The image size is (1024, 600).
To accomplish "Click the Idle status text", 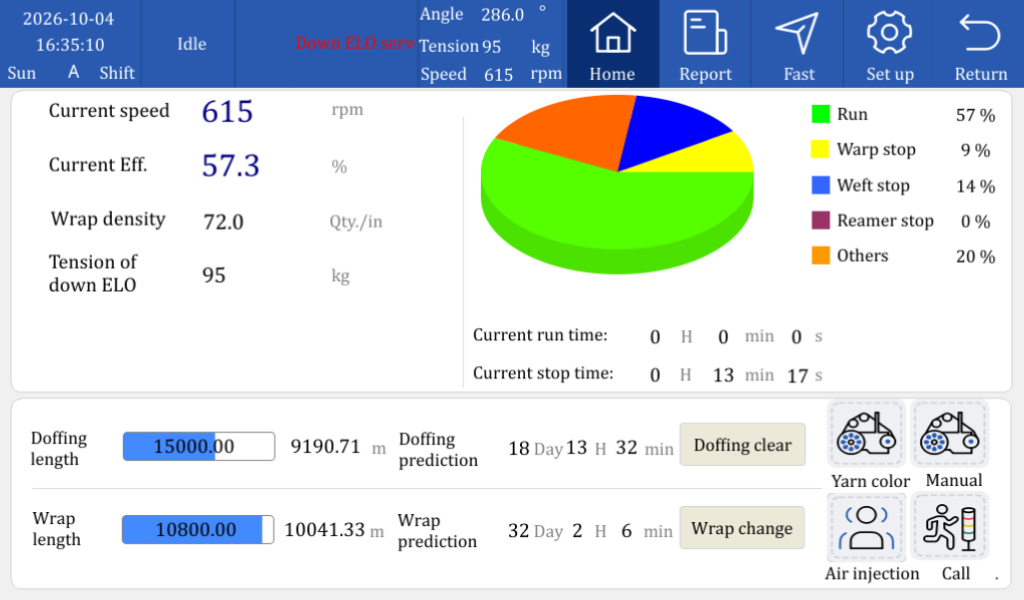I will tap(191, 44).
